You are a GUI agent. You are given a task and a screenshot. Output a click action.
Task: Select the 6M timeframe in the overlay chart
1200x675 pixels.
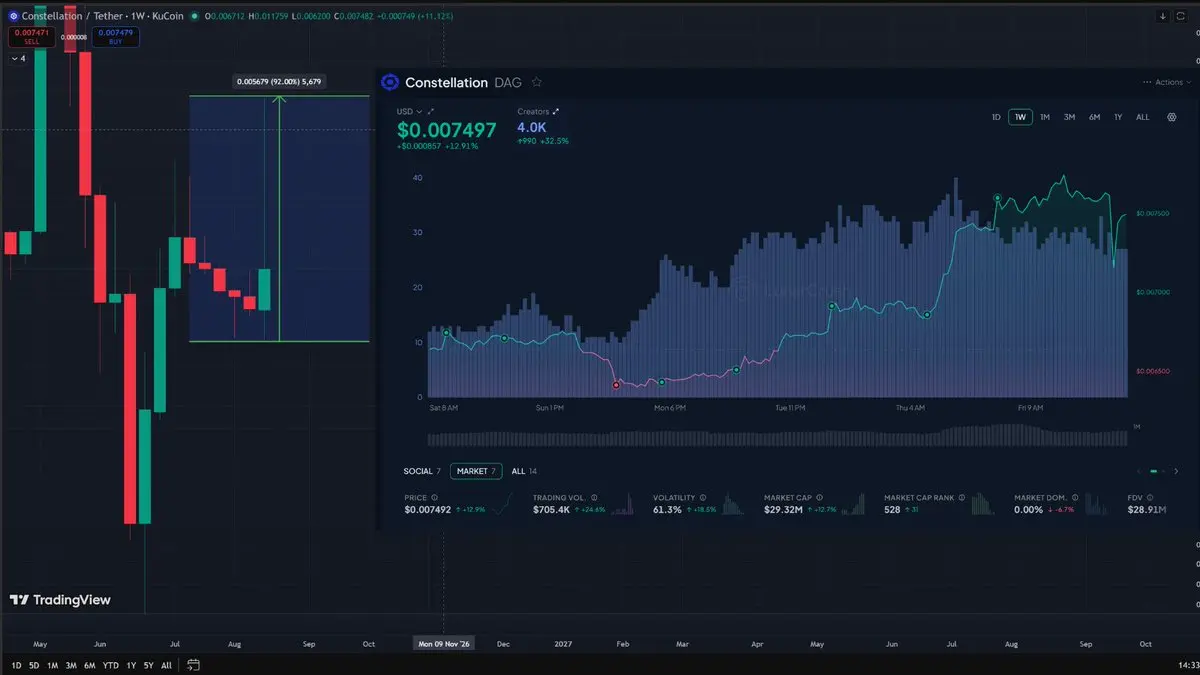1094,117
